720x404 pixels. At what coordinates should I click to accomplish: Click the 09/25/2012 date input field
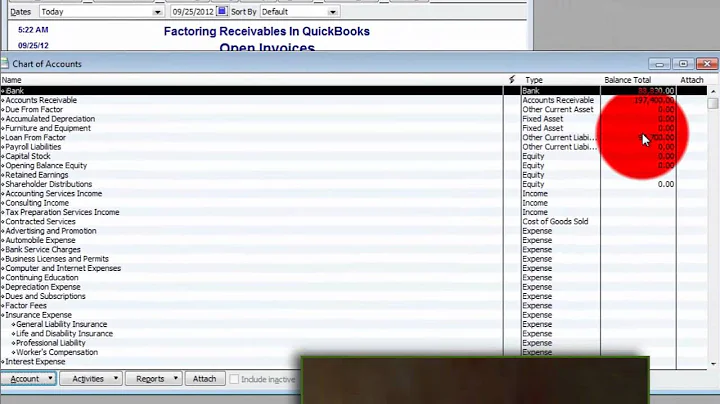pos(193,12)
